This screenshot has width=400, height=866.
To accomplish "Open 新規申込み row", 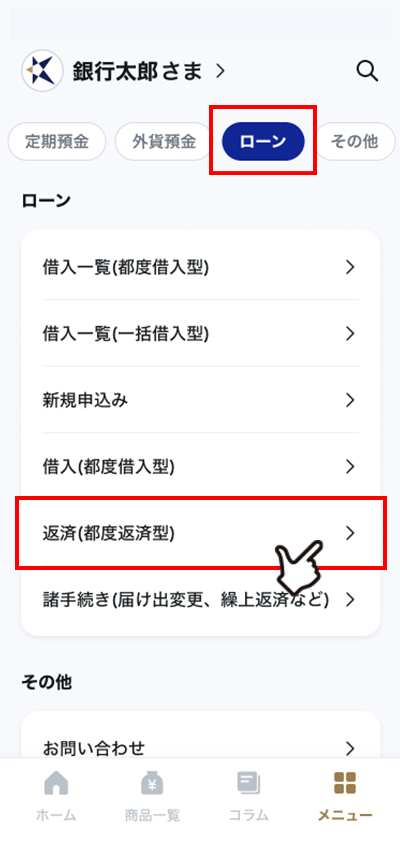I will click(201, 400).
